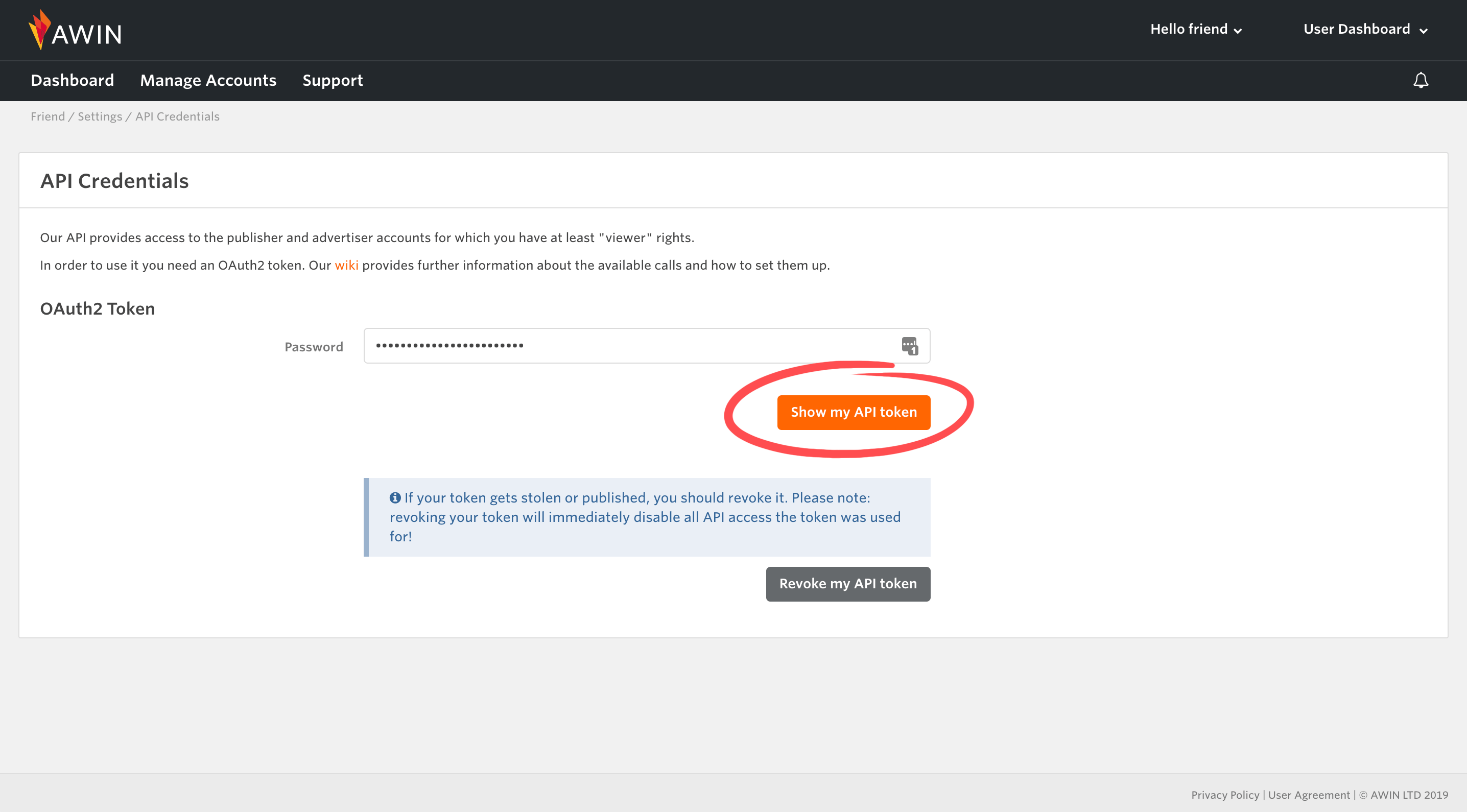Image resolution: width=1467 pixels, height=812 pixels.
Task: Go to the Dashboard menu
Action: (x=73, y=80)
